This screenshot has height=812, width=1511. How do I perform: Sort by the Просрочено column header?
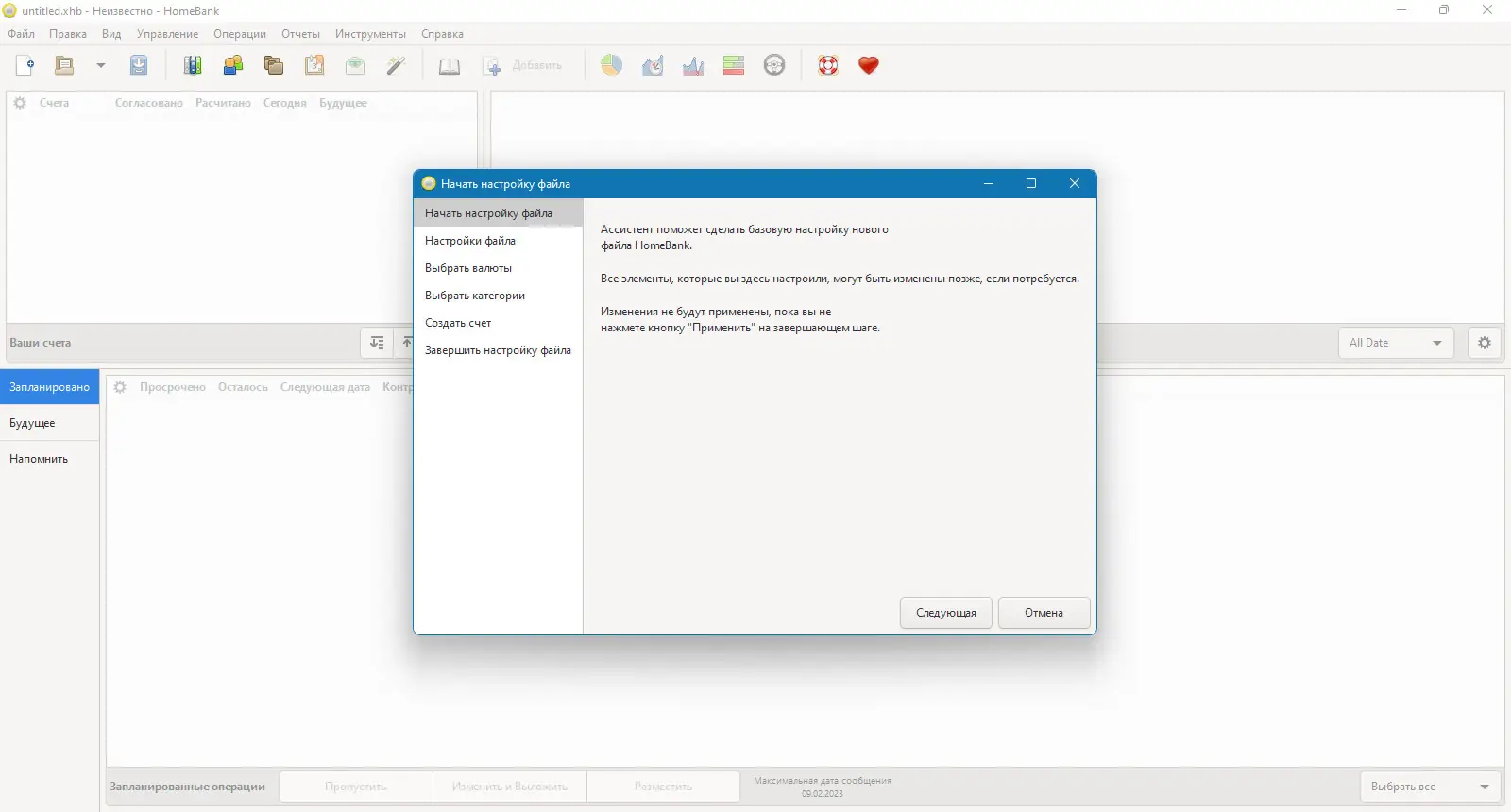pos(173,387)
